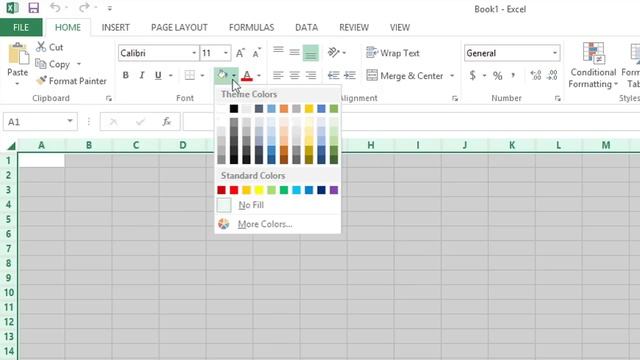Switch to the FORMULAS tab
The height and width of the screenshot is (360, 640).
(251, 27)
